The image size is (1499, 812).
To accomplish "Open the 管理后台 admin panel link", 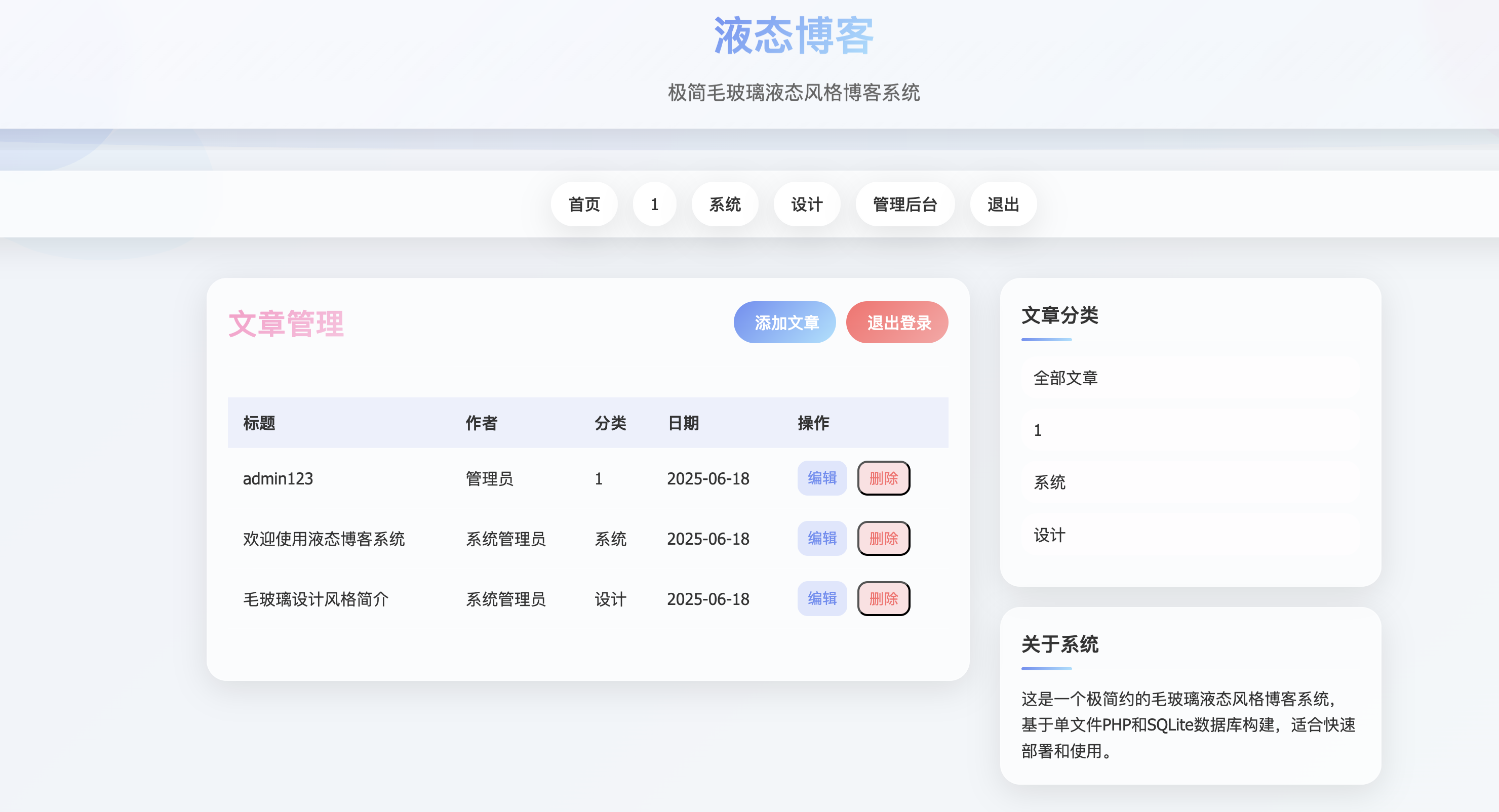I will (904, 204).
